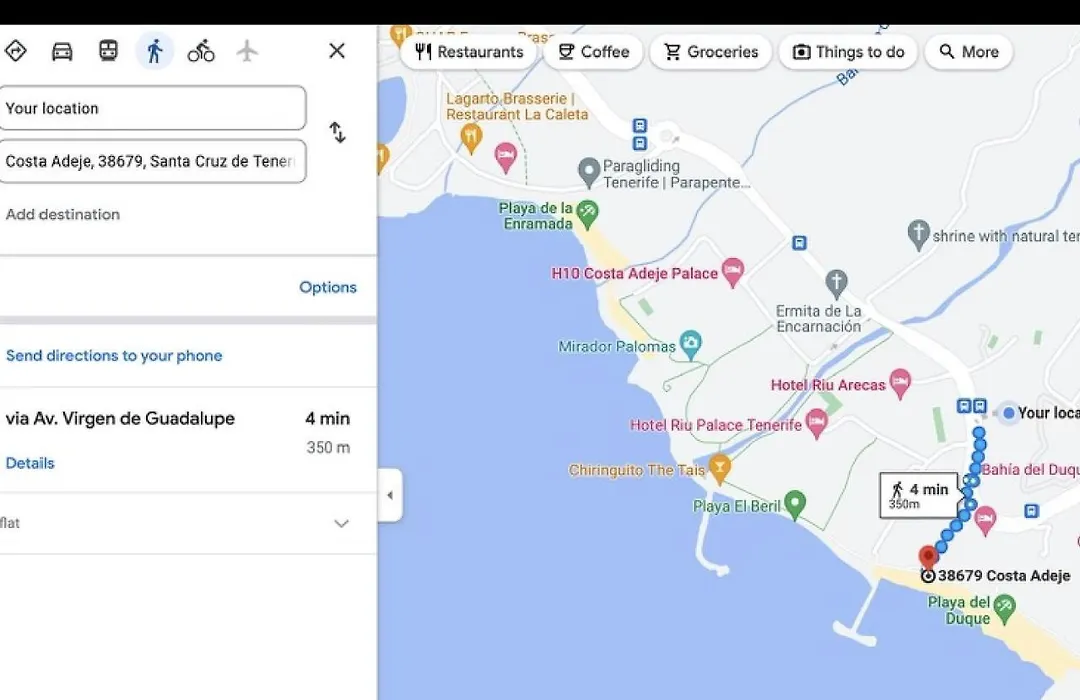
Task: Edit the Costa Adeje destination field
Action: [x=152, y=161]
